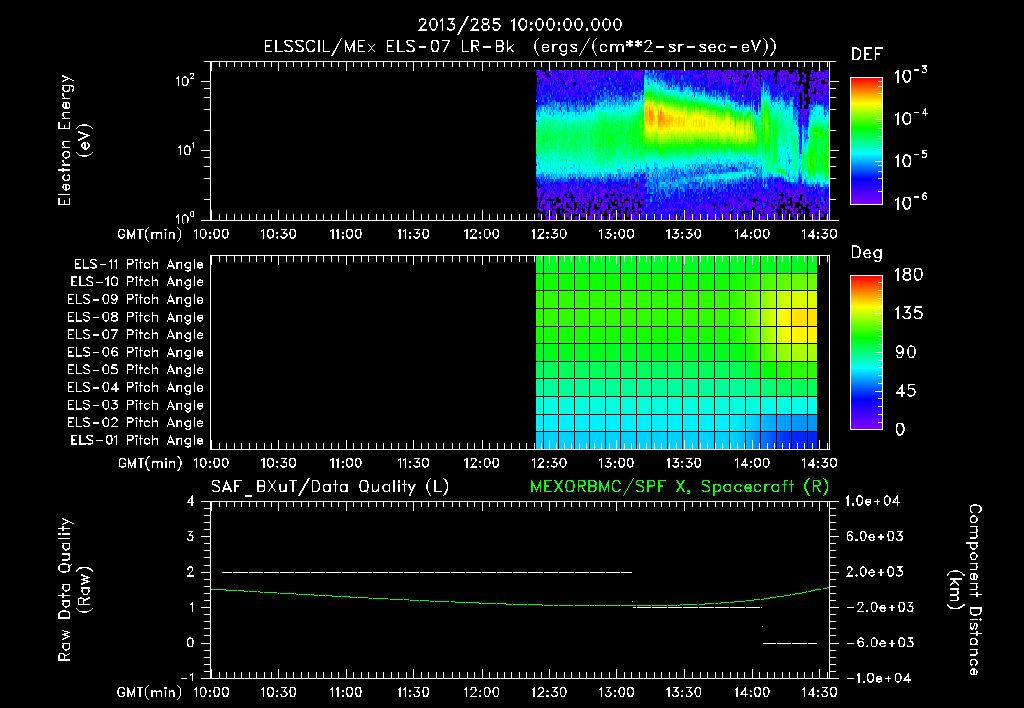Select the ELS-09 Pitch Angle row label
This screenshot has width=1024, height=708.
(136, 300)
